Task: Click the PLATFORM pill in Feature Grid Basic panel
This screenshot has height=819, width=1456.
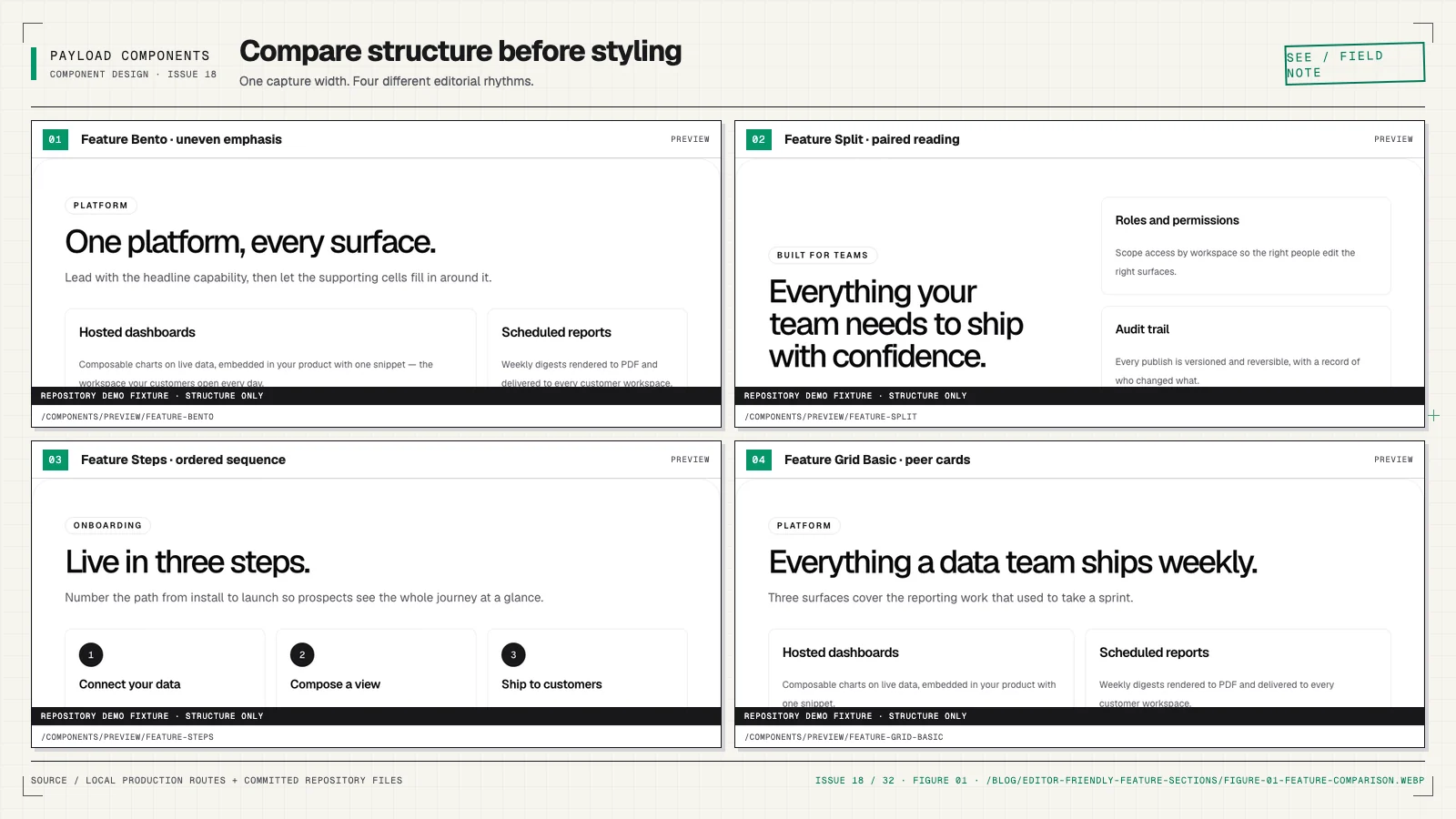Action: pos(804,526)
